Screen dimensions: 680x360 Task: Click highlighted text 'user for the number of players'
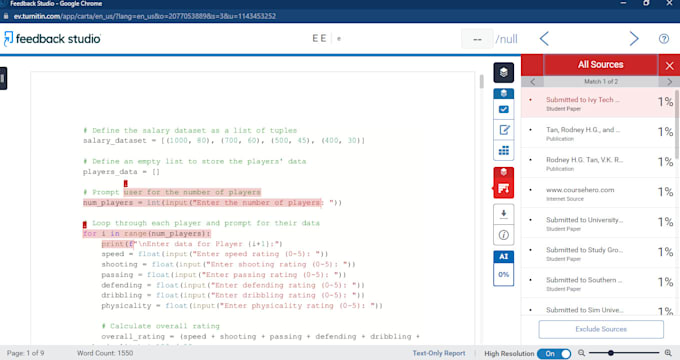[x=192, y=192]
